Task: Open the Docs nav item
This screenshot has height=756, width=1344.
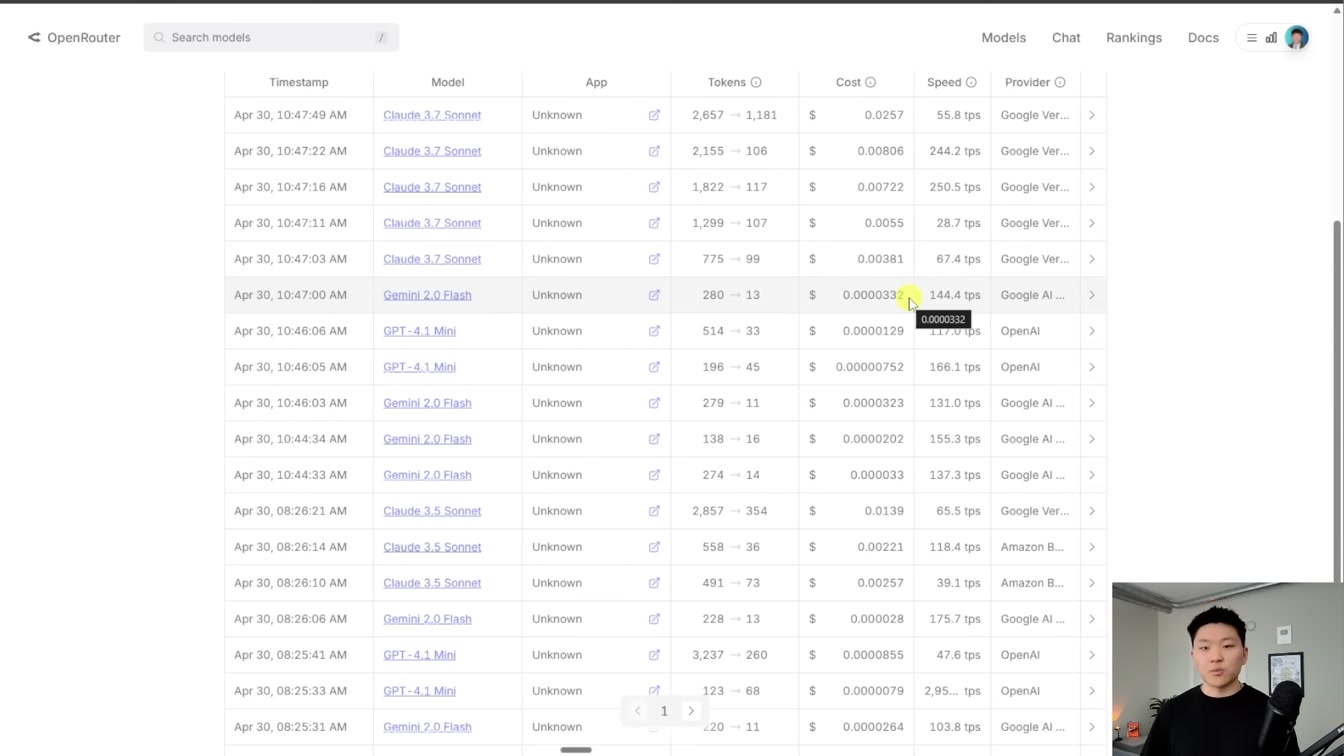Action: pyautogui.click(x=1203, y=37)
